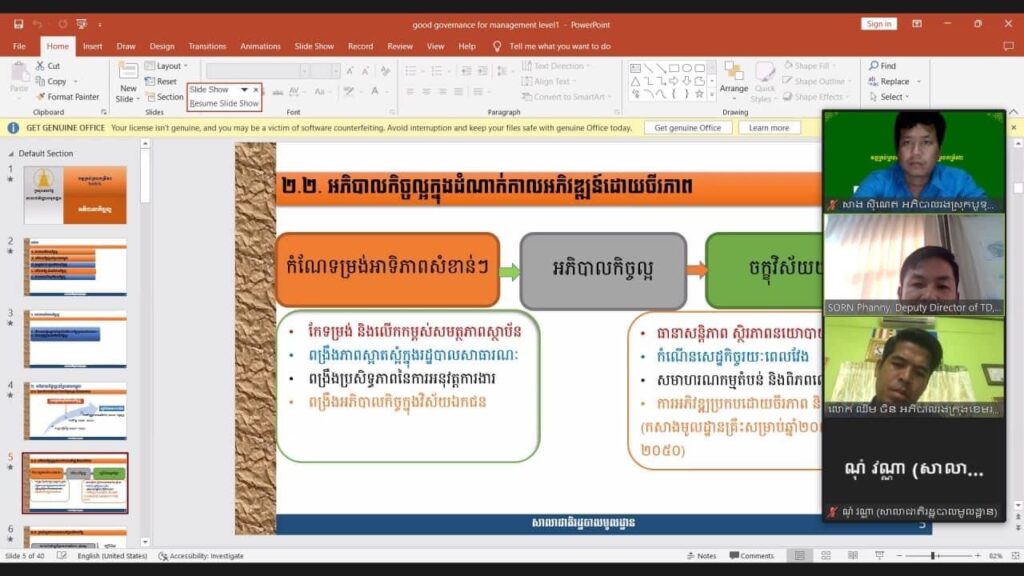Click the Get genuine Office button

click(x=687, y=128)
